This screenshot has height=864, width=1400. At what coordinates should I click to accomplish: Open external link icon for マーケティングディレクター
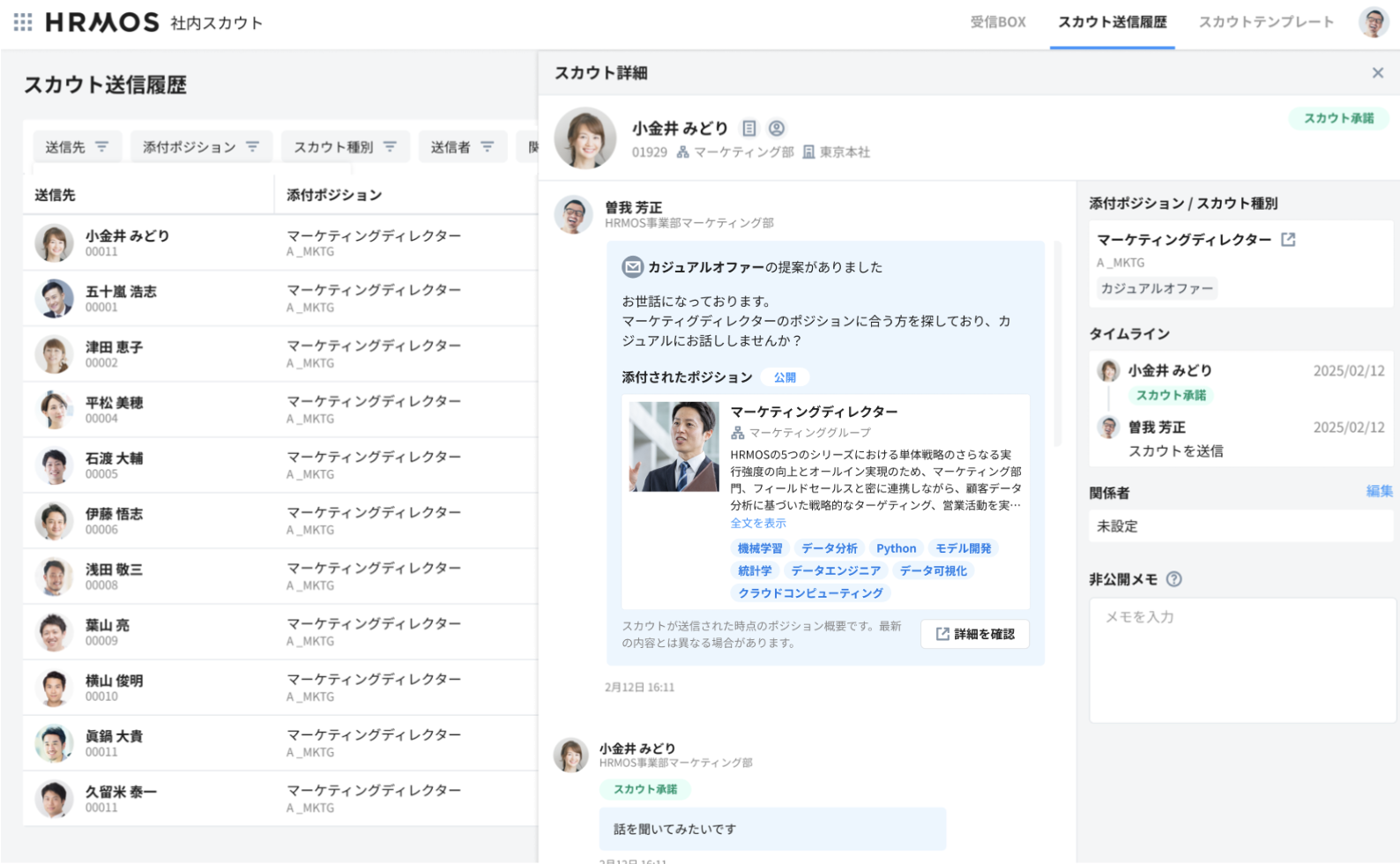[x=1288, y=240]
